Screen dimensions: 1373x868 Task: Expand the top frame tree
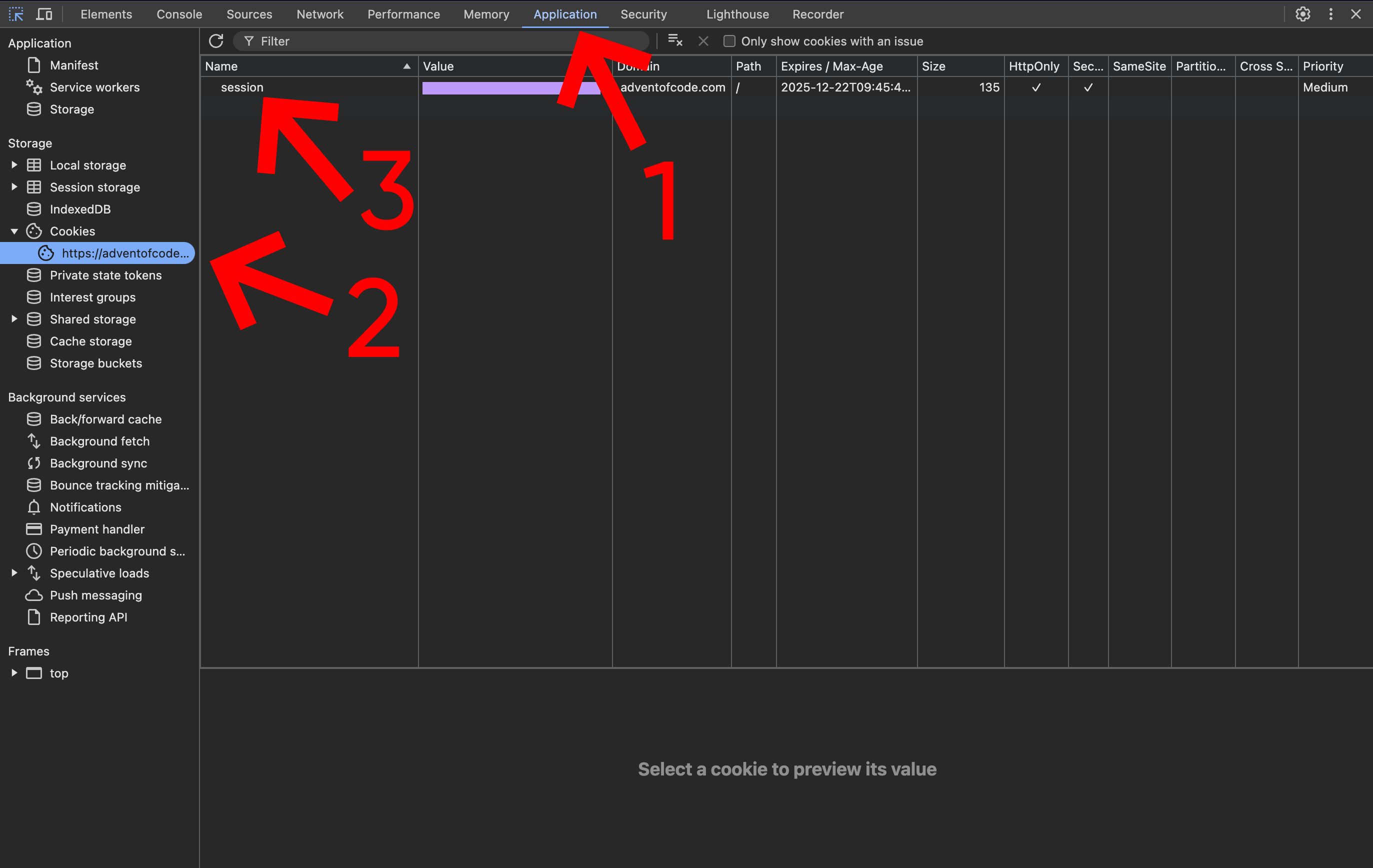coord(14,673)
